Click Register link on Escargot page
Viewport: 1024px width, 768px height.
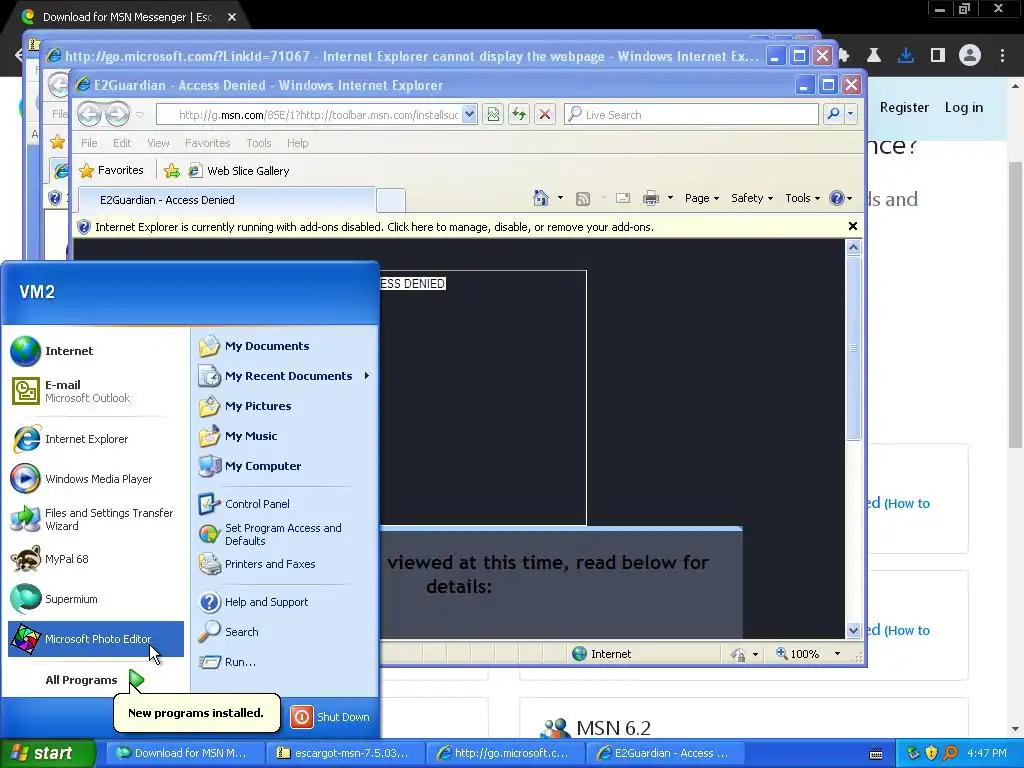tap(904, 107)
